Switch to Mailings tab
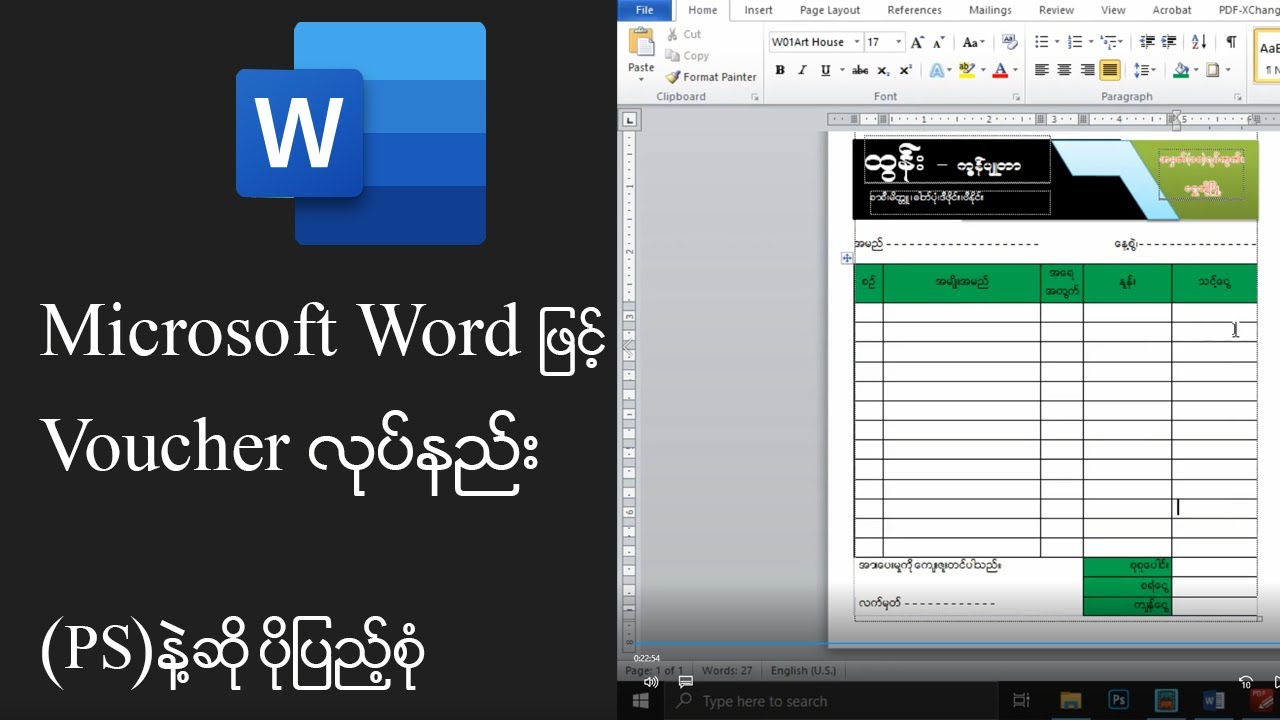 coord(990,10)
